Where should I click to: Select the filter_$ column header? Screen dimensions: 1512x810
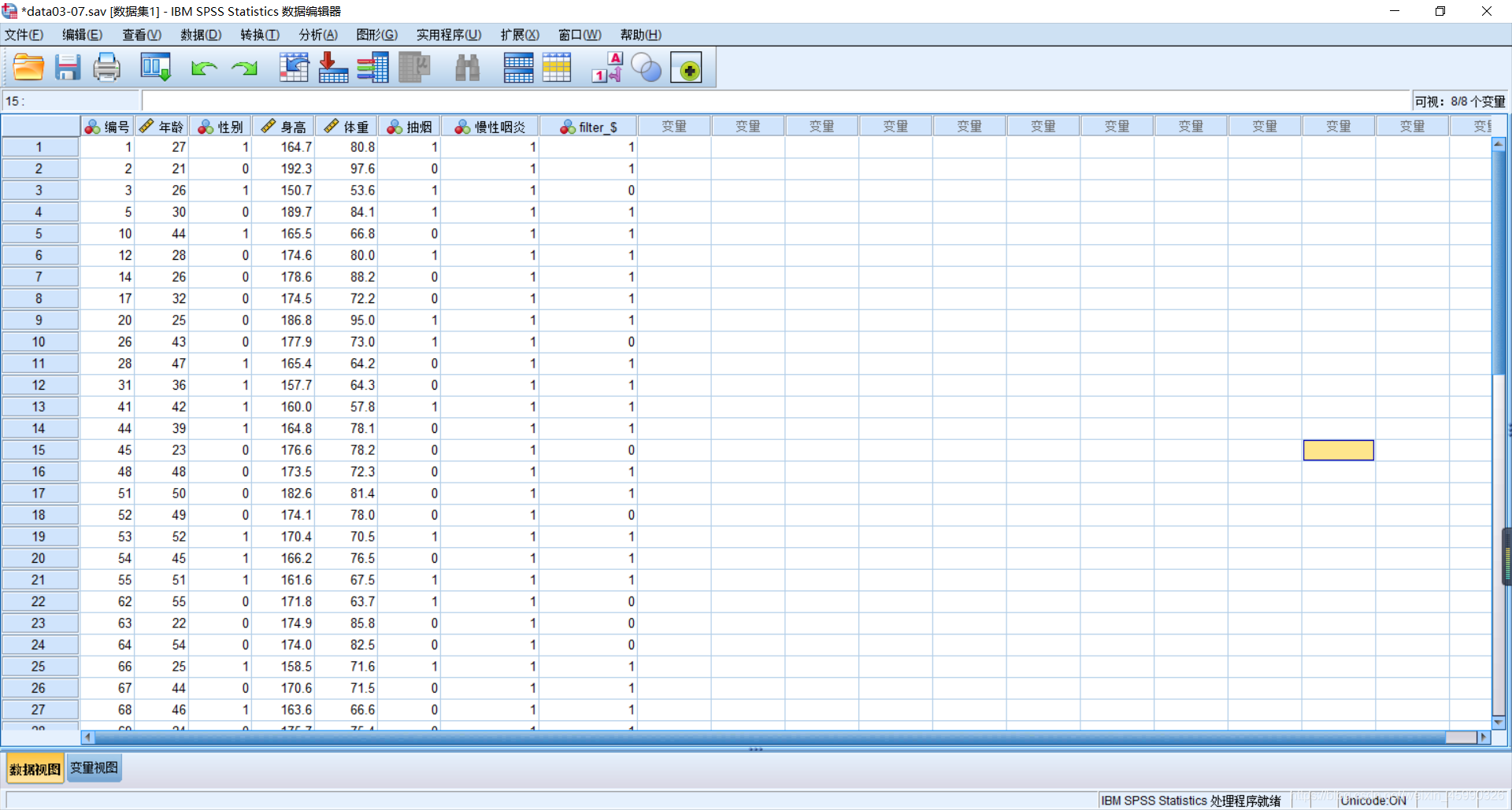[x=588, y=127]
